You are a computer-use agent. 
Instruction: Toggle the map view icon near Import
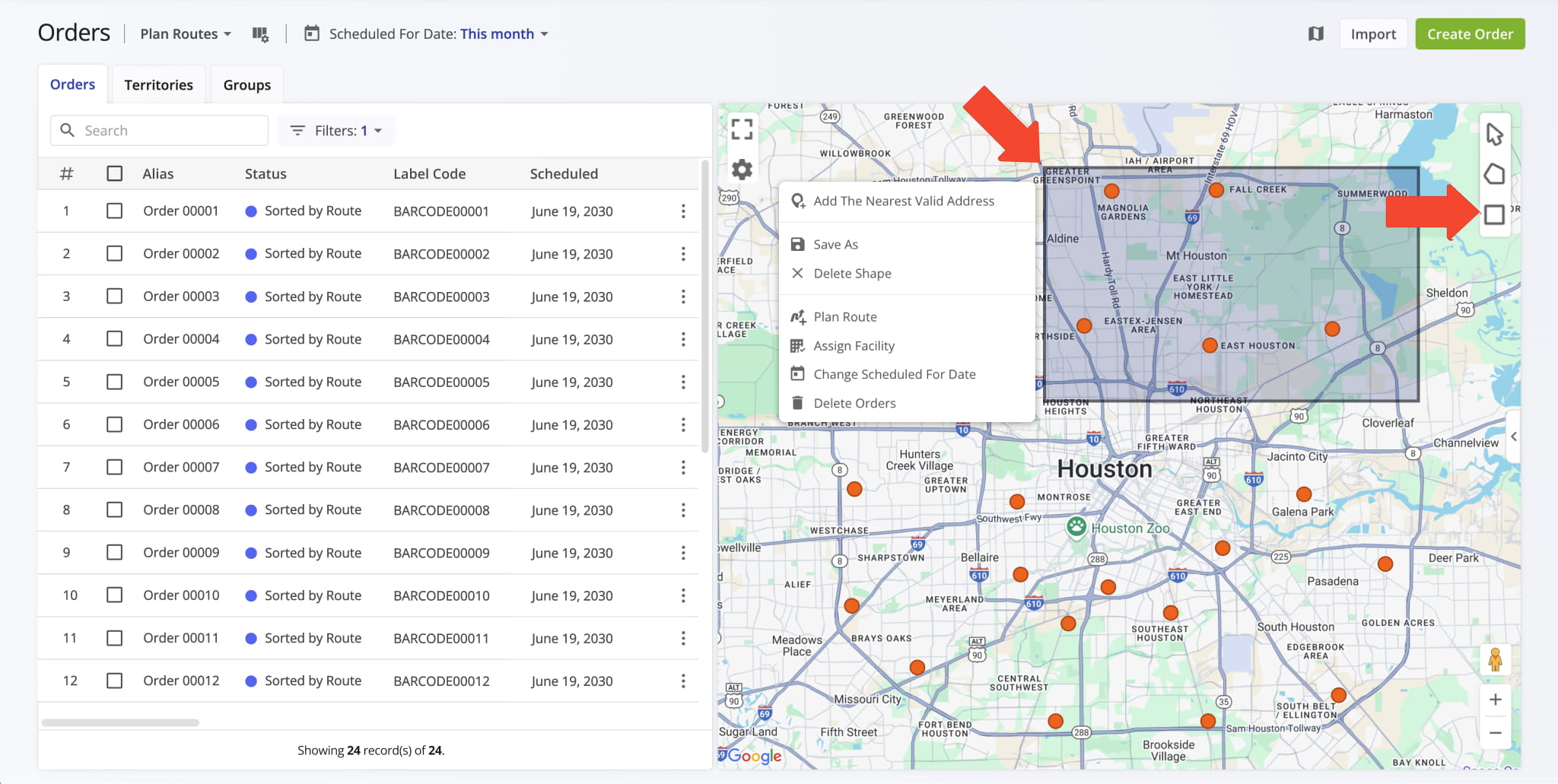1316,33
